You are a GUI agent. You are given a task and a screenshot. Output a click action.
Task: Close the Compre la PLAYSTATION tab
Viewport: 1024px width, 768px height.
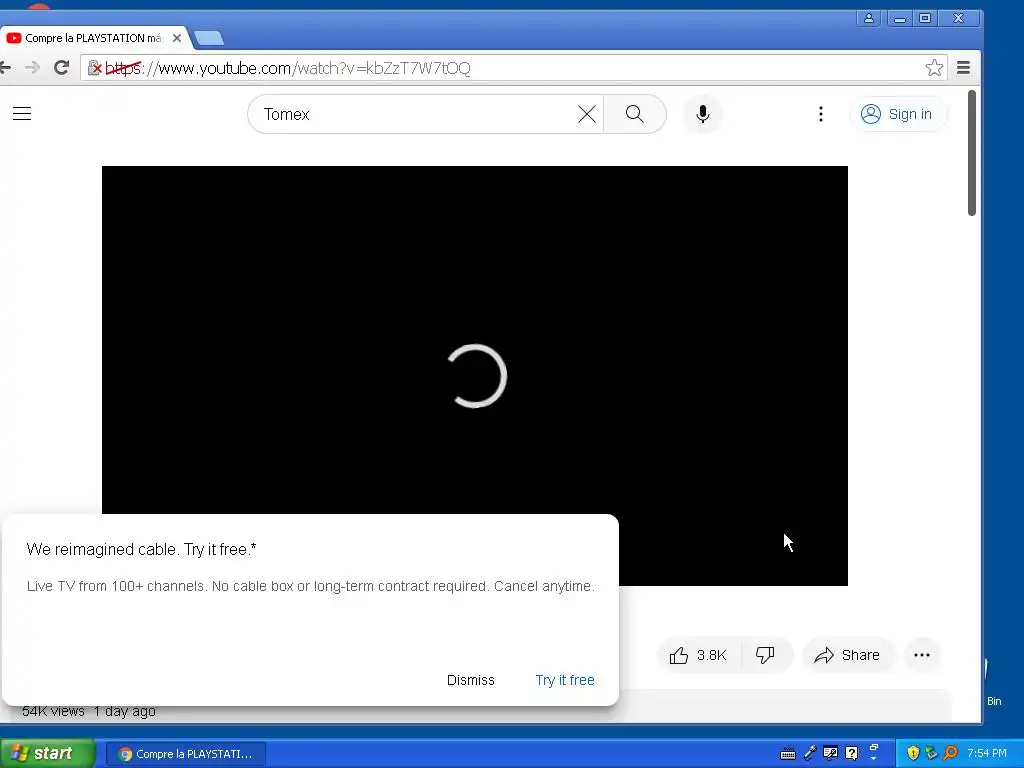(177, 38)
